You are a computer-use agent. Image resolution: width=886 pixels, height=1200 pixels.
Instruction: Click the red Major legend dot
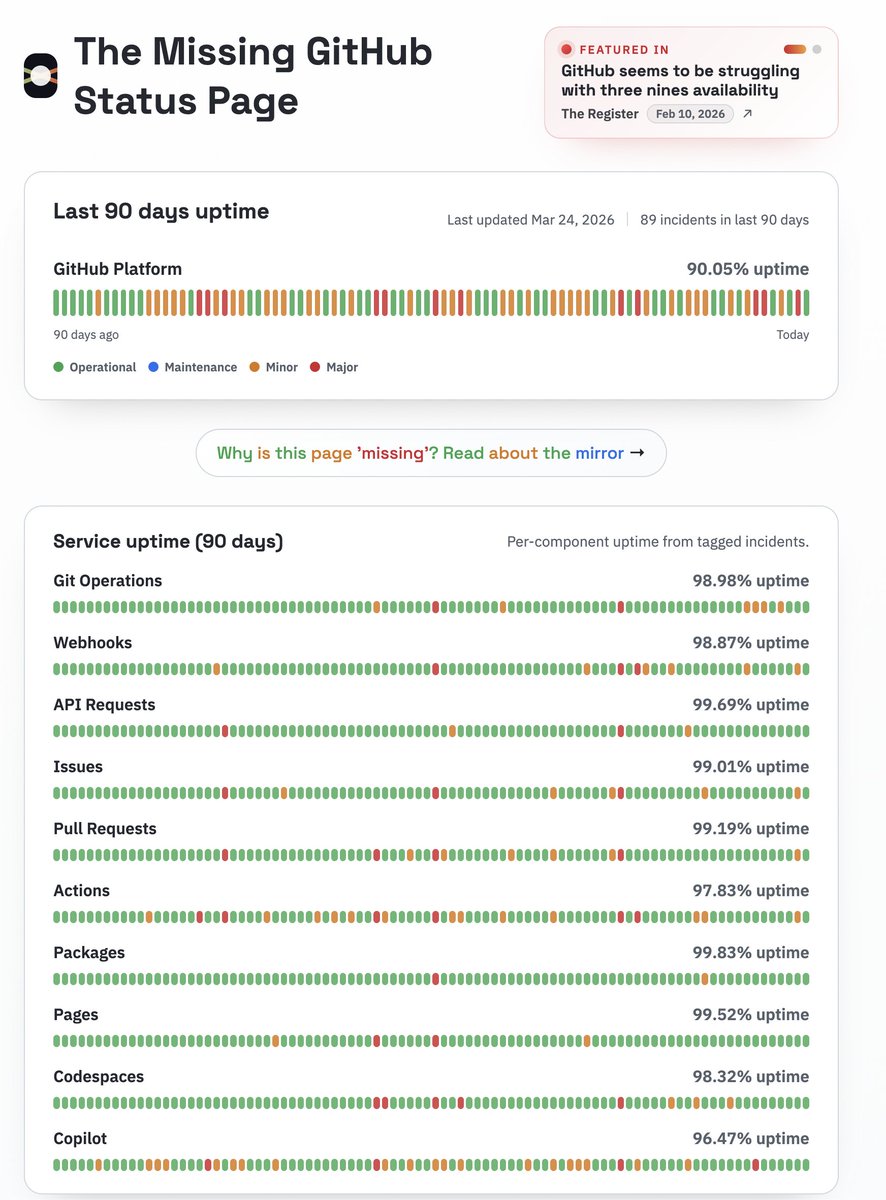[315, 367]
